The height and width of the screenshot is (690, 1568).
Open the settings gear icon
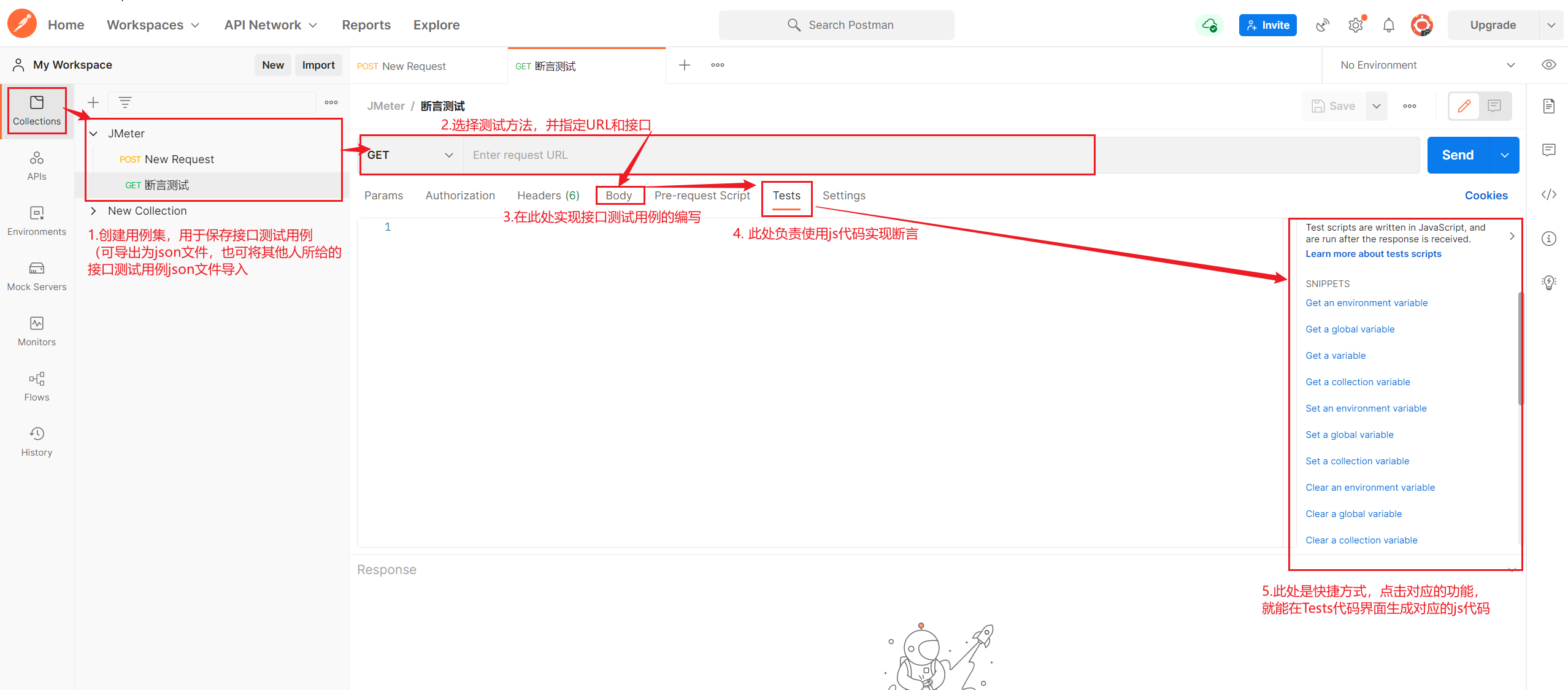pos(1355,25)
